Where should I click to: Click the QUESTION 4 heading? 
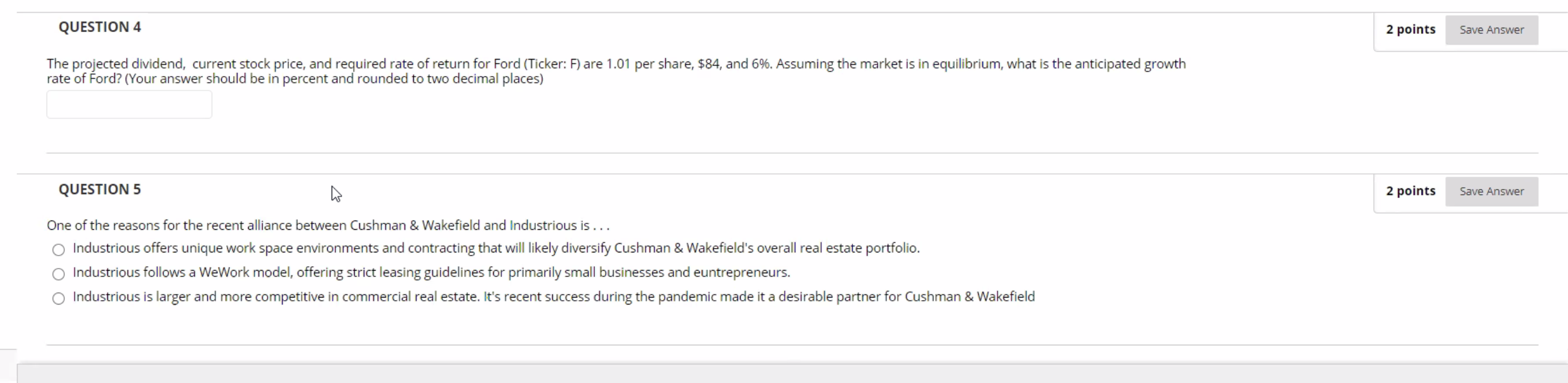pyautogui.click(x=100, y=27)
